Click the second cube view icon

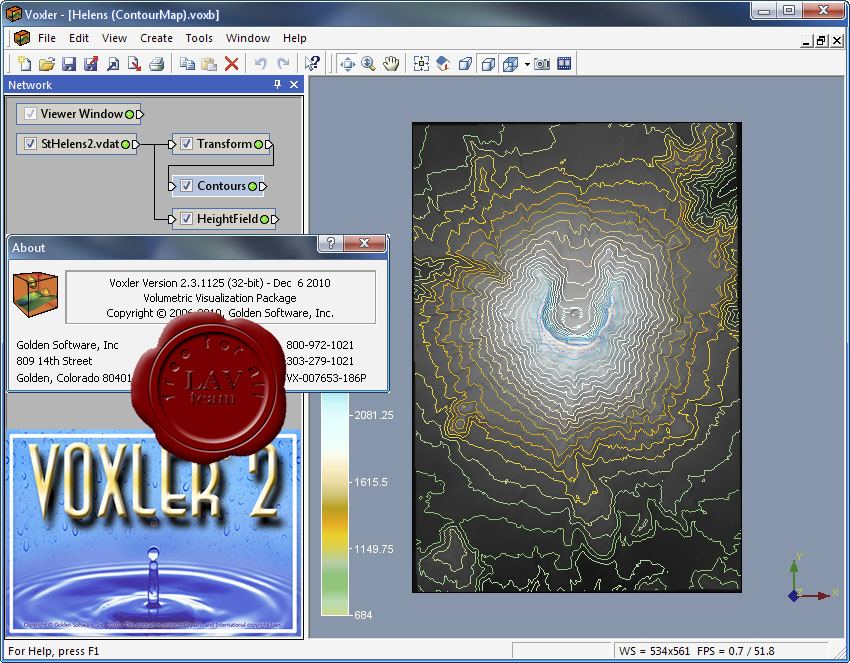click(x=488, y=64)
